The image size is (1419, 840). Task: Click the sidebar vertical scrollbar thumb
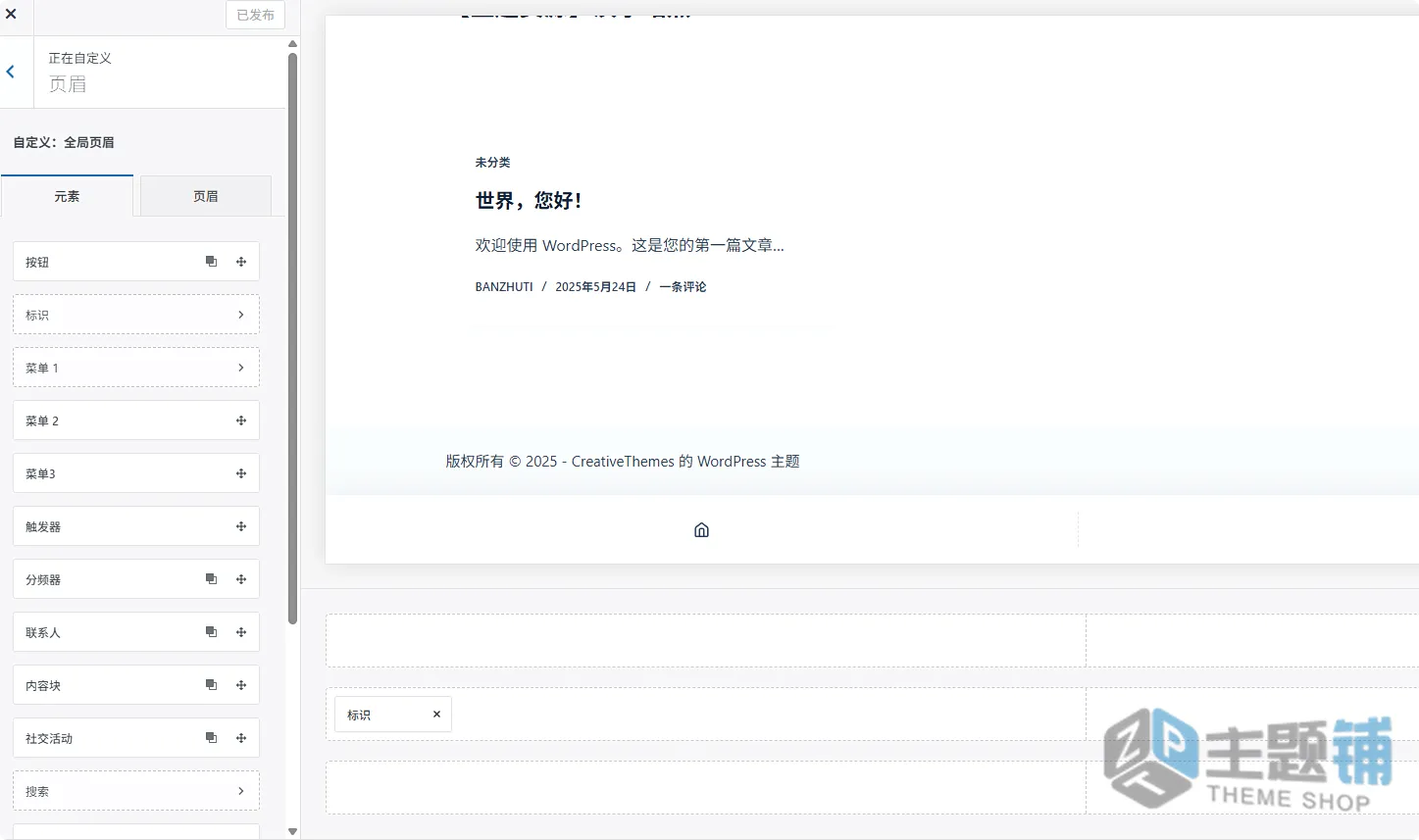[292, 338]
